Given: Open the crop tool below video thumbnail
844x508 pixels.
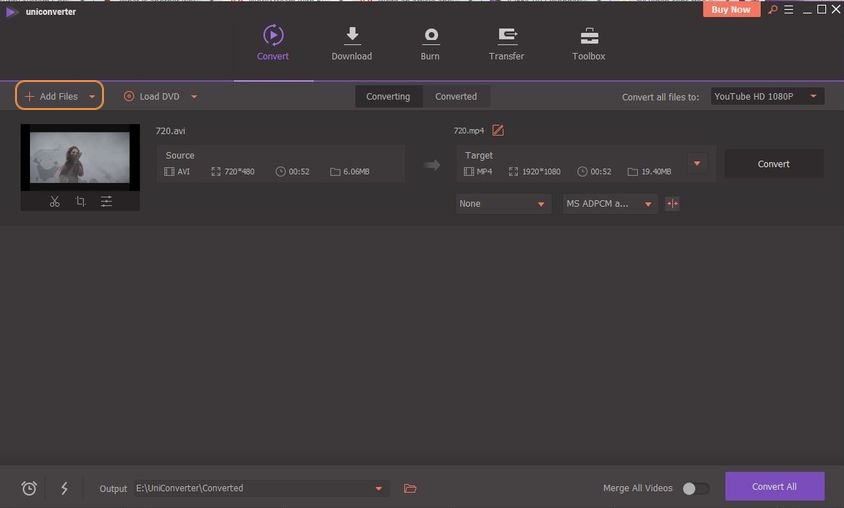Looking at the screenshot, I should pyautogui.click(x=80, y=201).
